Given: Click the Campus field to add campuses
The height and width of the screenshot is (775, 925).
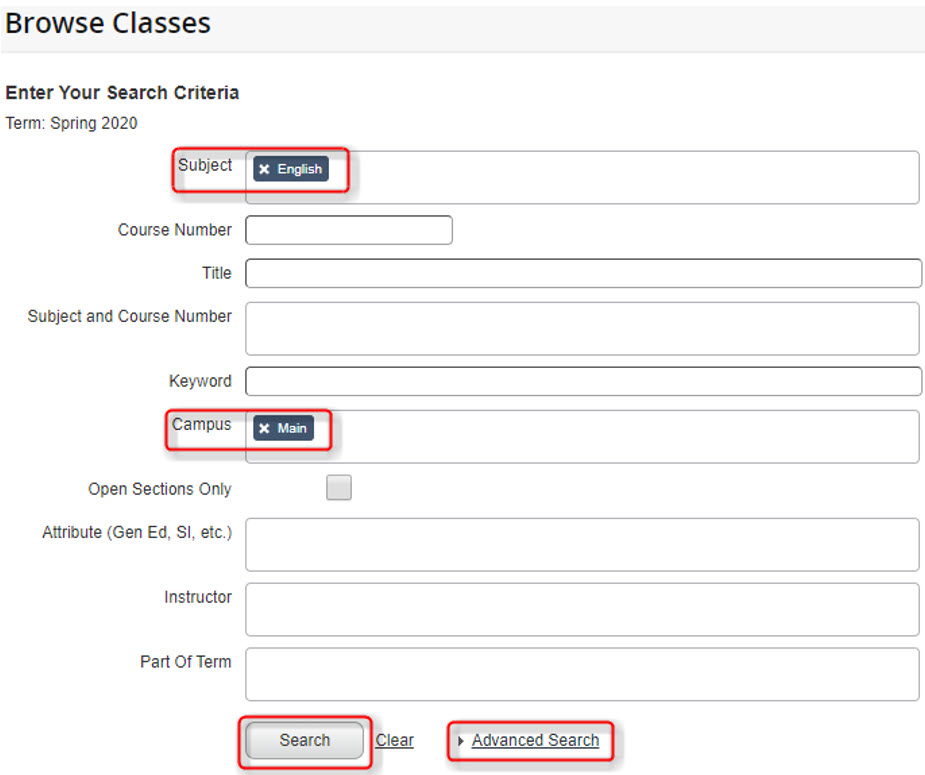Looking at the screenshot, I should pos(600,436).
